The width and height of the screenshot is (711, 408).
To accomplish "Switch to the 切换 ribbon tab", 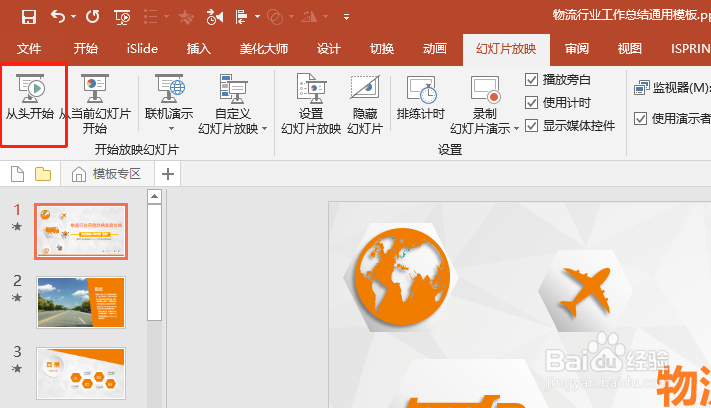I will (382, 49).
